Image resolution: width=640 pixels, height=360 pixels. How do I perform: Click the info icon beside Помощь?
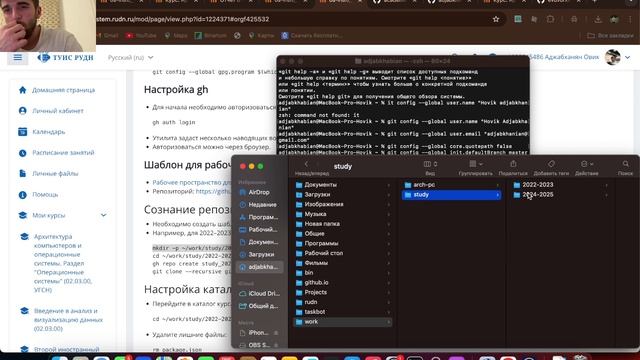click(22, 195)
